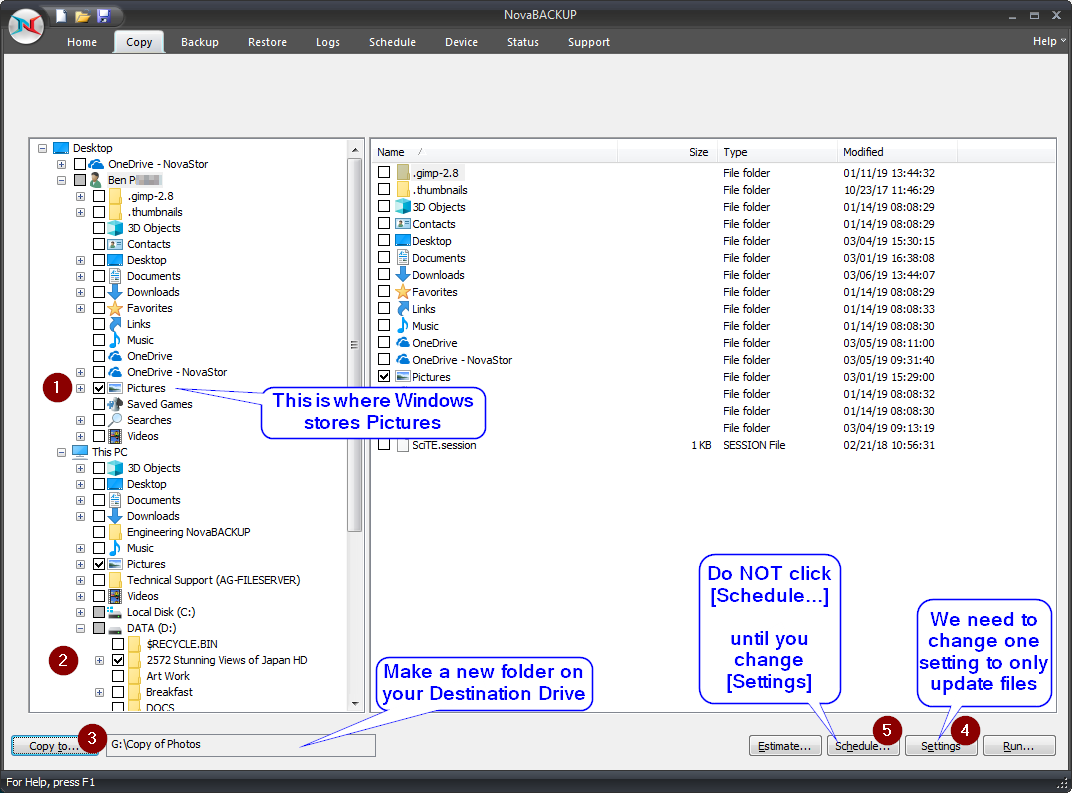Viewport: 1072px width, 793px height.
Task: Click the Breakfast folder icon
Action: pyautogui.click(x=135, y=692)
